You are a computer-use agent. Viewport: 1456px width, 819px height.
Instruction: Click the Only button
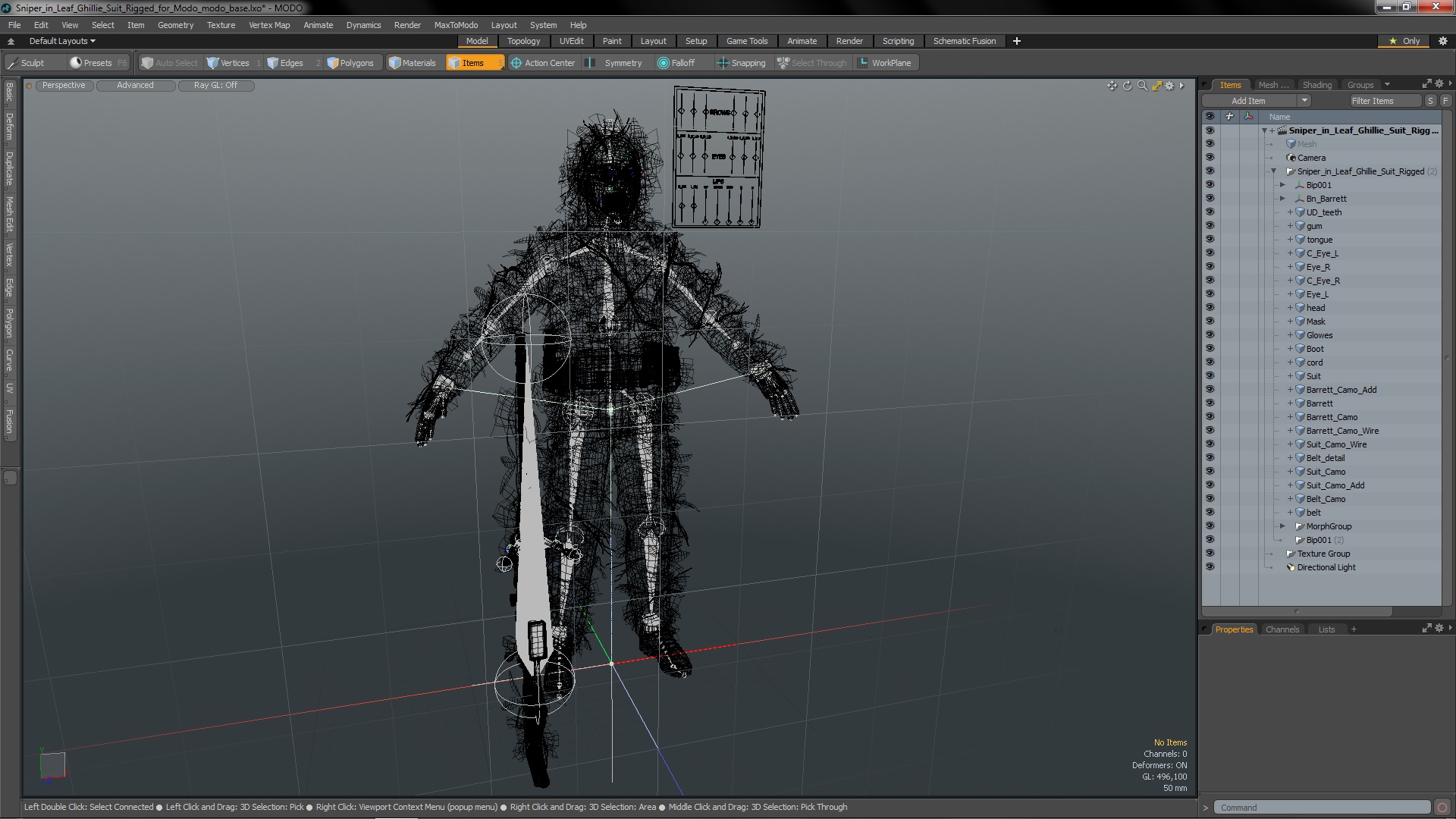[x=1403, y=41]
